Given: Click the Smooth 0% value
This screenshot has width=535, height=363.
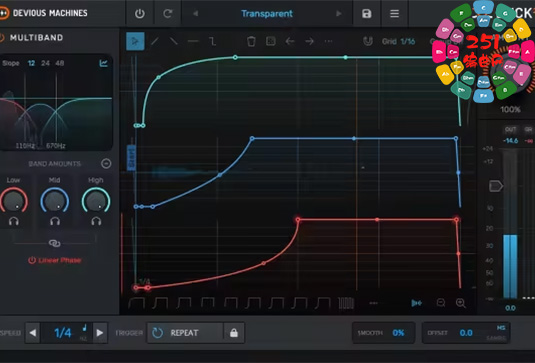Looking at the screenshot, I should 398,333.
